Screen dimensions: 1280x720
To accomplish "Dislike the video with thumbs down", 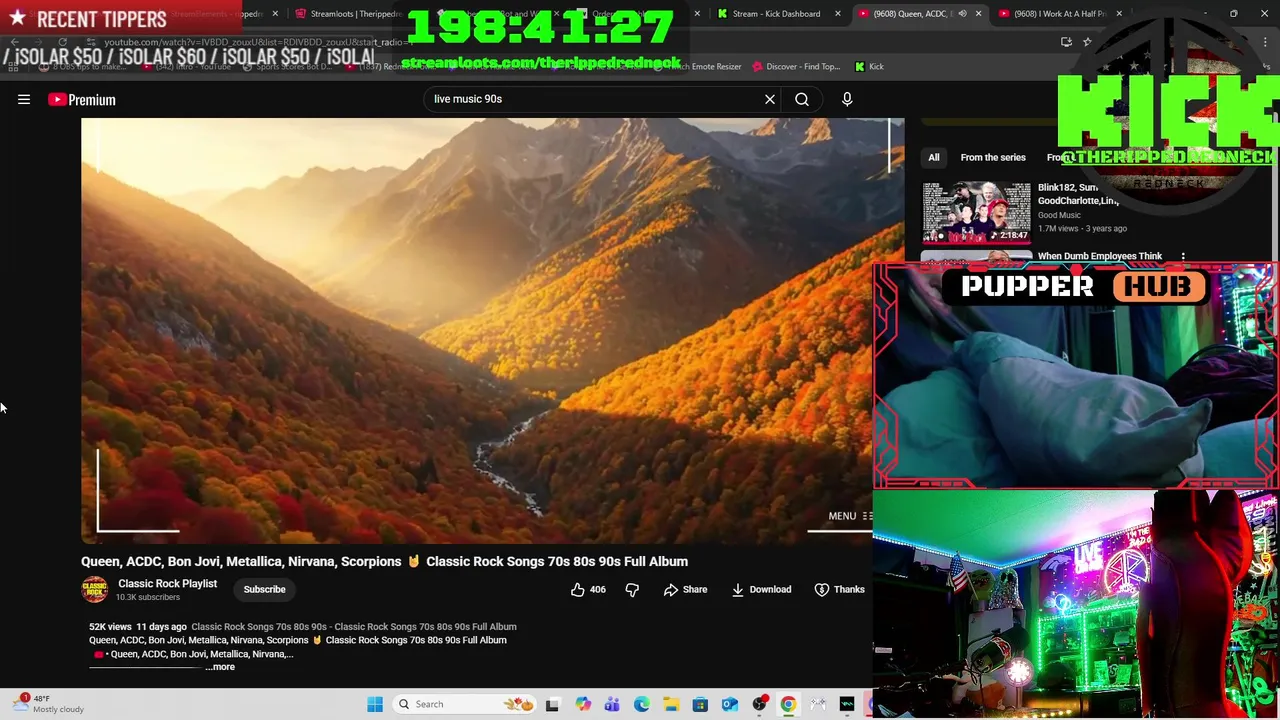I will coord(632,589).
